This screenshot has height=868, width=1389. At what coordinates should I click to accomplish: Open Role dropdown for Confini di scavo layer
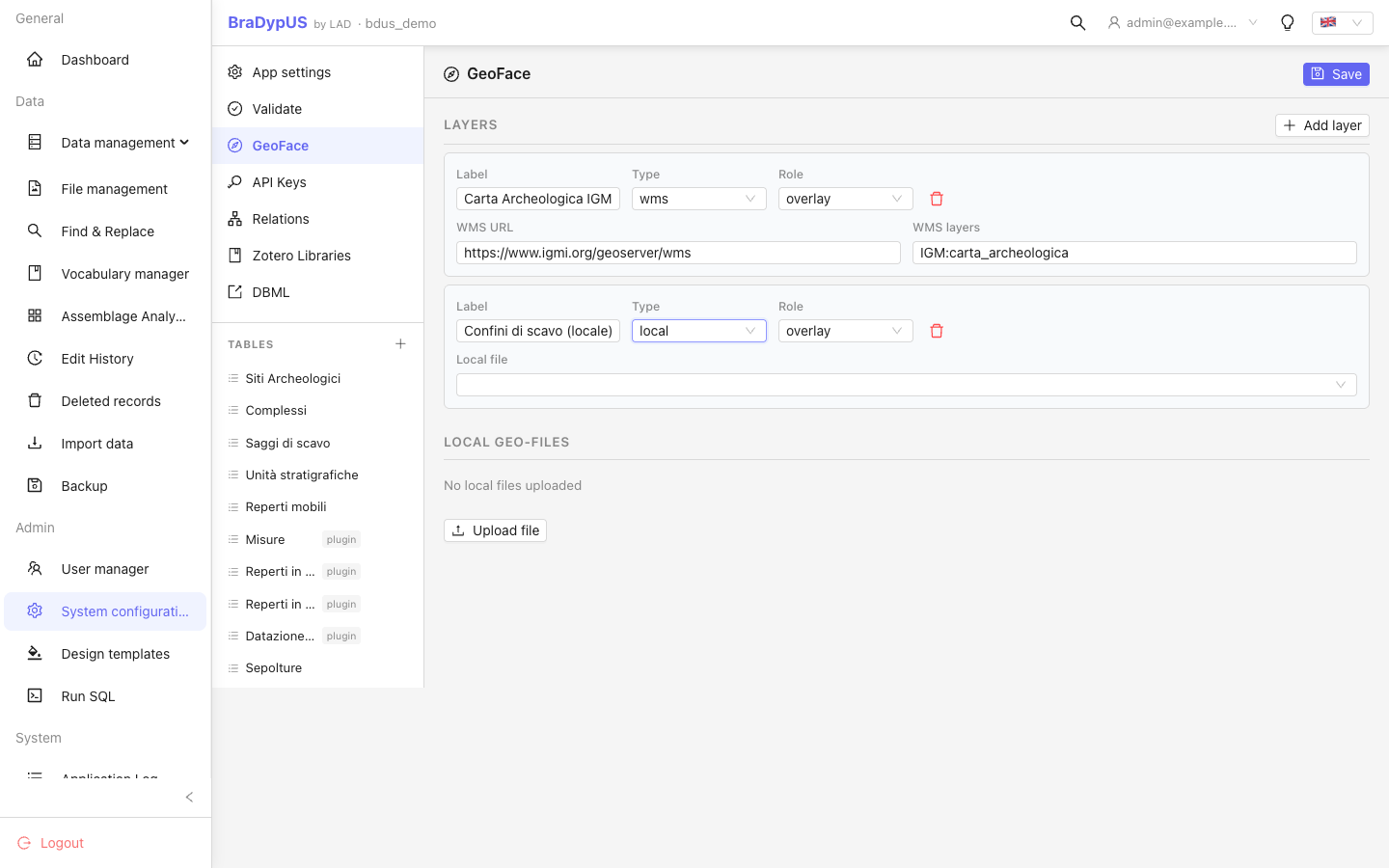(846, 331)
